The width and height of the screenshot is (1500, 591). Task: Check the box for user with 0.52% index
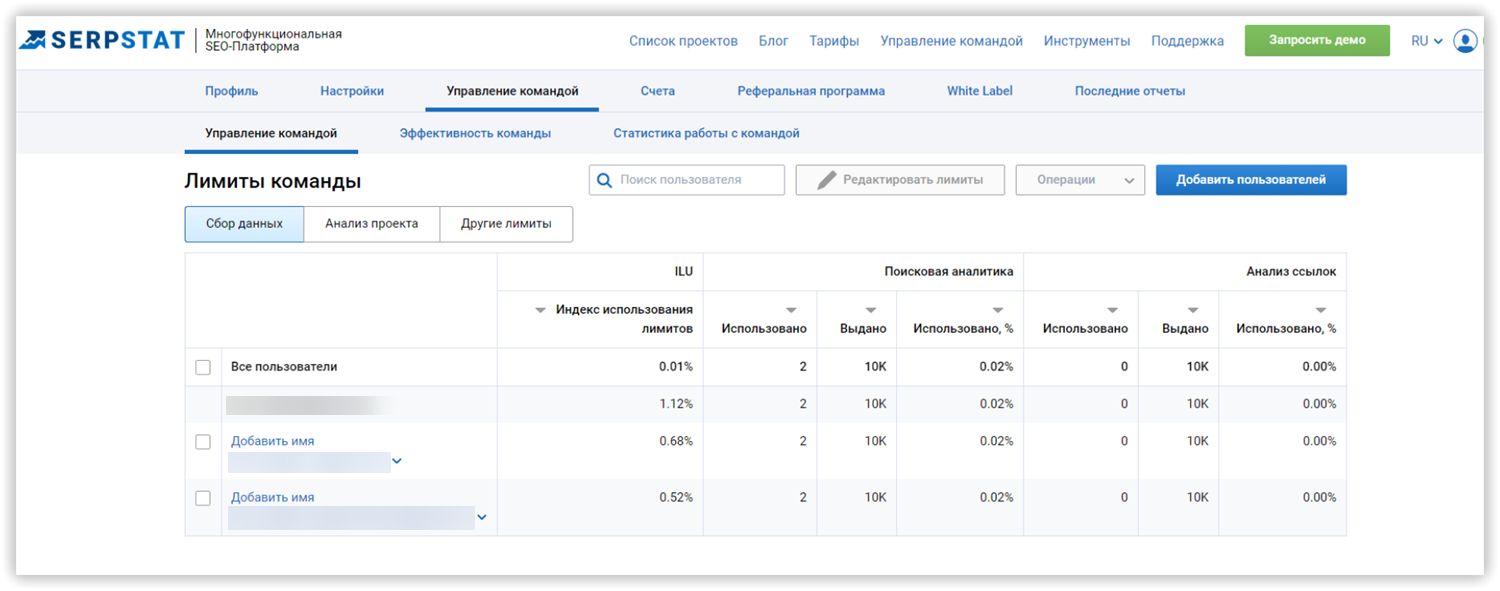203,498
